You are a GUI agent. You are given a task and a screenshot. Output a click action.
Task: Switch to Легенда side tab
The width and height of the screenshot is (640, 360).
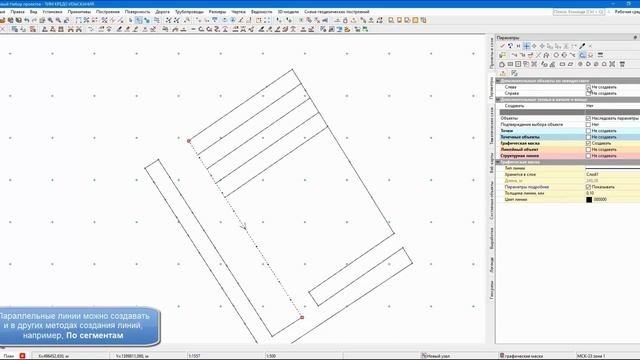[491, 264]
